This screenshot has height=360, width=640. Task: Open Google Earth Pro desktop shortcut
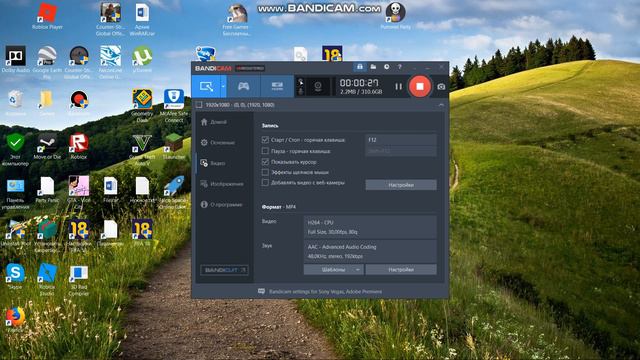click(x=47, y=61)
